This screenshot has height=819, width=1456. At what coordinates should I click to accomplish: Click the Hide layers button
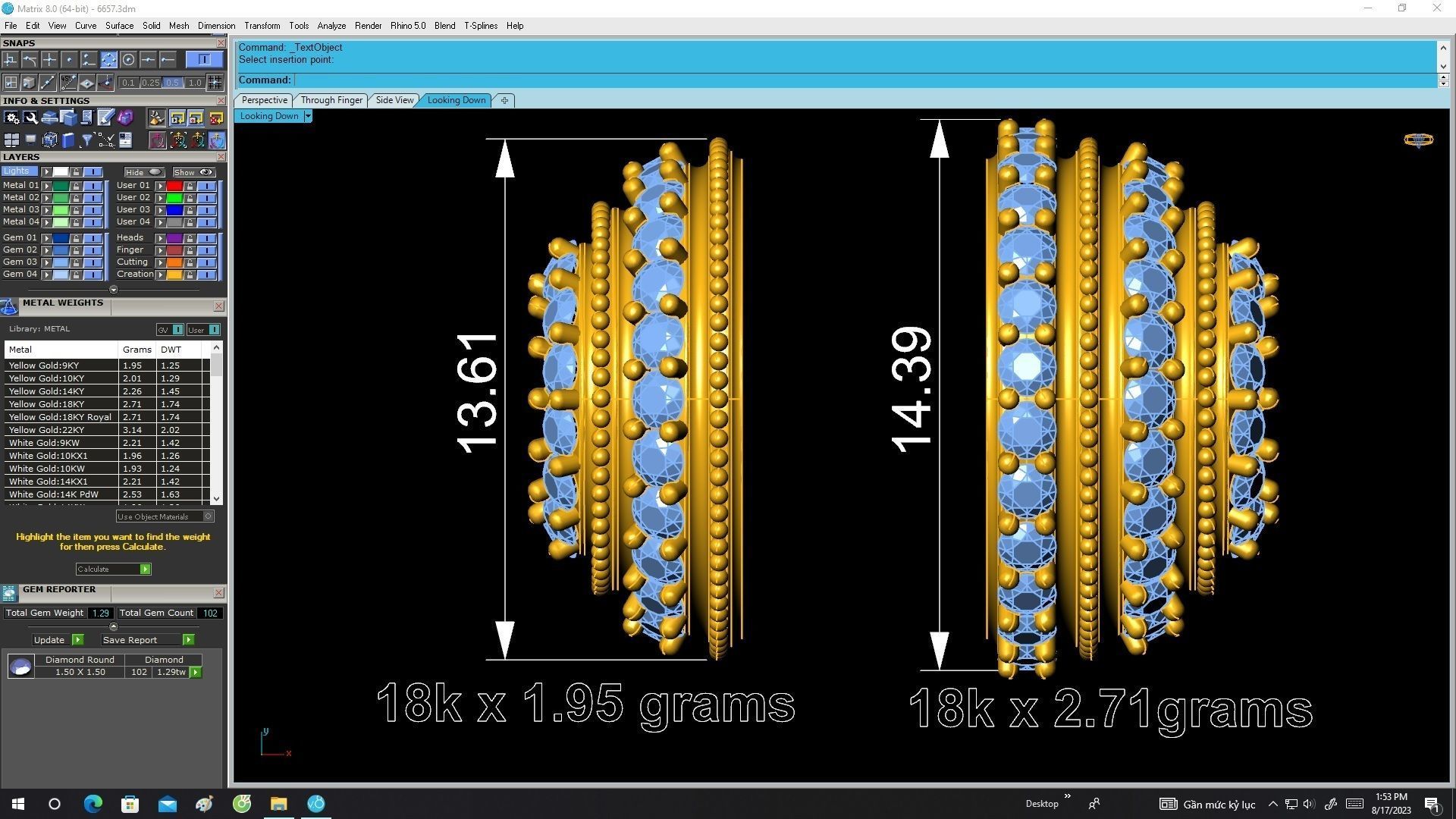[144, 172]
